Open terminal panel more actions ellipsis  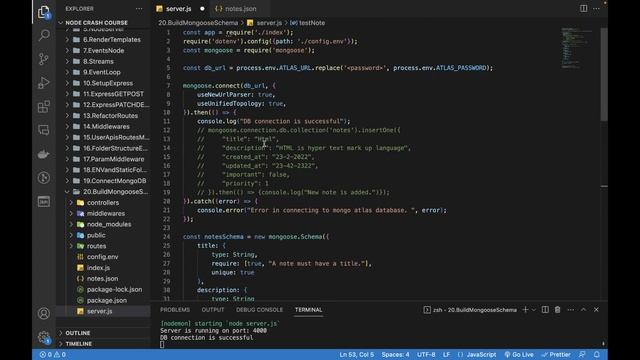tap(571, 310)
